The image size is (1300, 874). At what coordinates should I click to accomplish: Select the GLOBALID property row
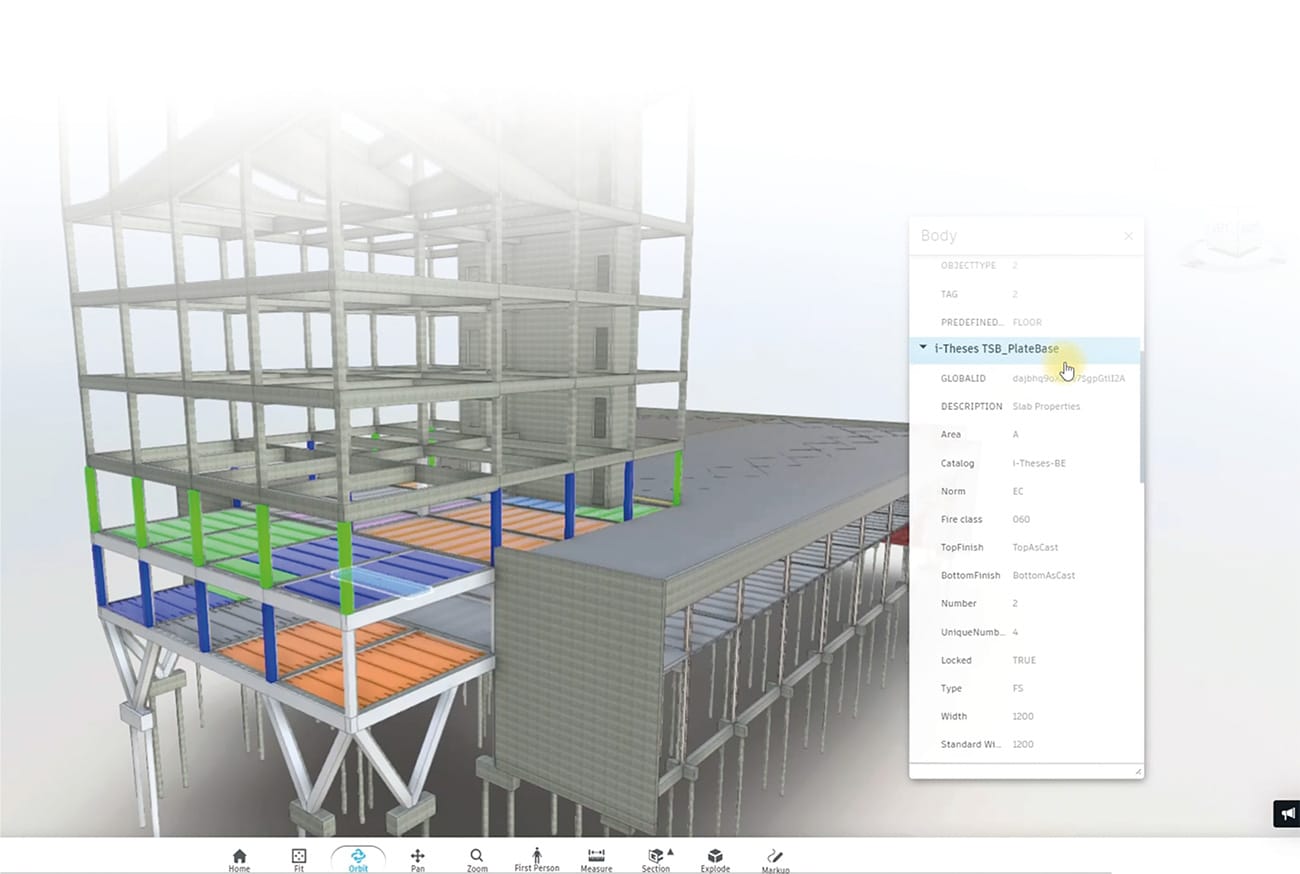pos(1025,378)
